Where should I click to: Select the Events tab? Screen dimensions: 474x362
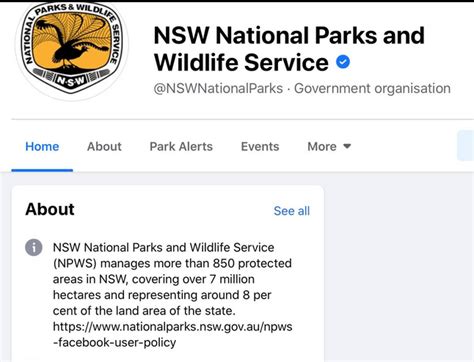[260, 146]
